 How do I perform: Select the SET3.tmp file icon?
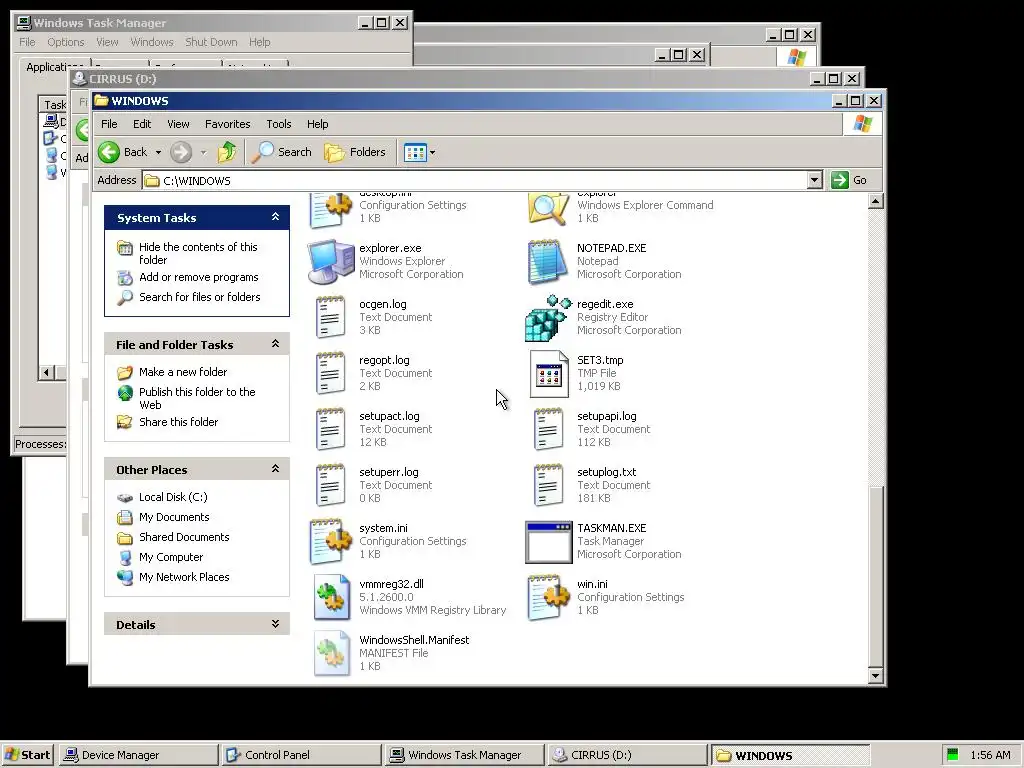[x=549, y=374]
